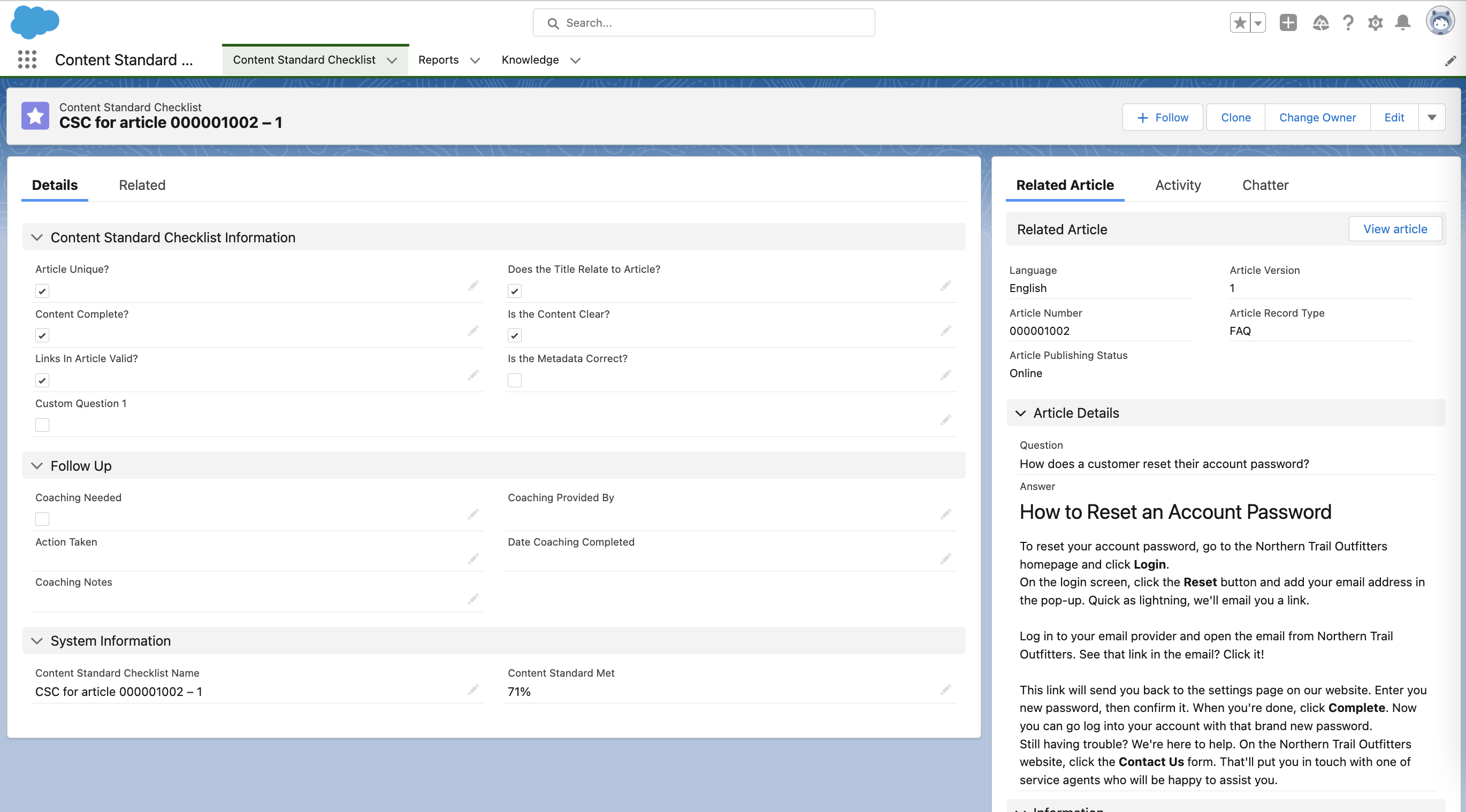Enable the Coaching Needed checkbox
The height and width of the screenshot is (812, 1466).
point(42,518)
